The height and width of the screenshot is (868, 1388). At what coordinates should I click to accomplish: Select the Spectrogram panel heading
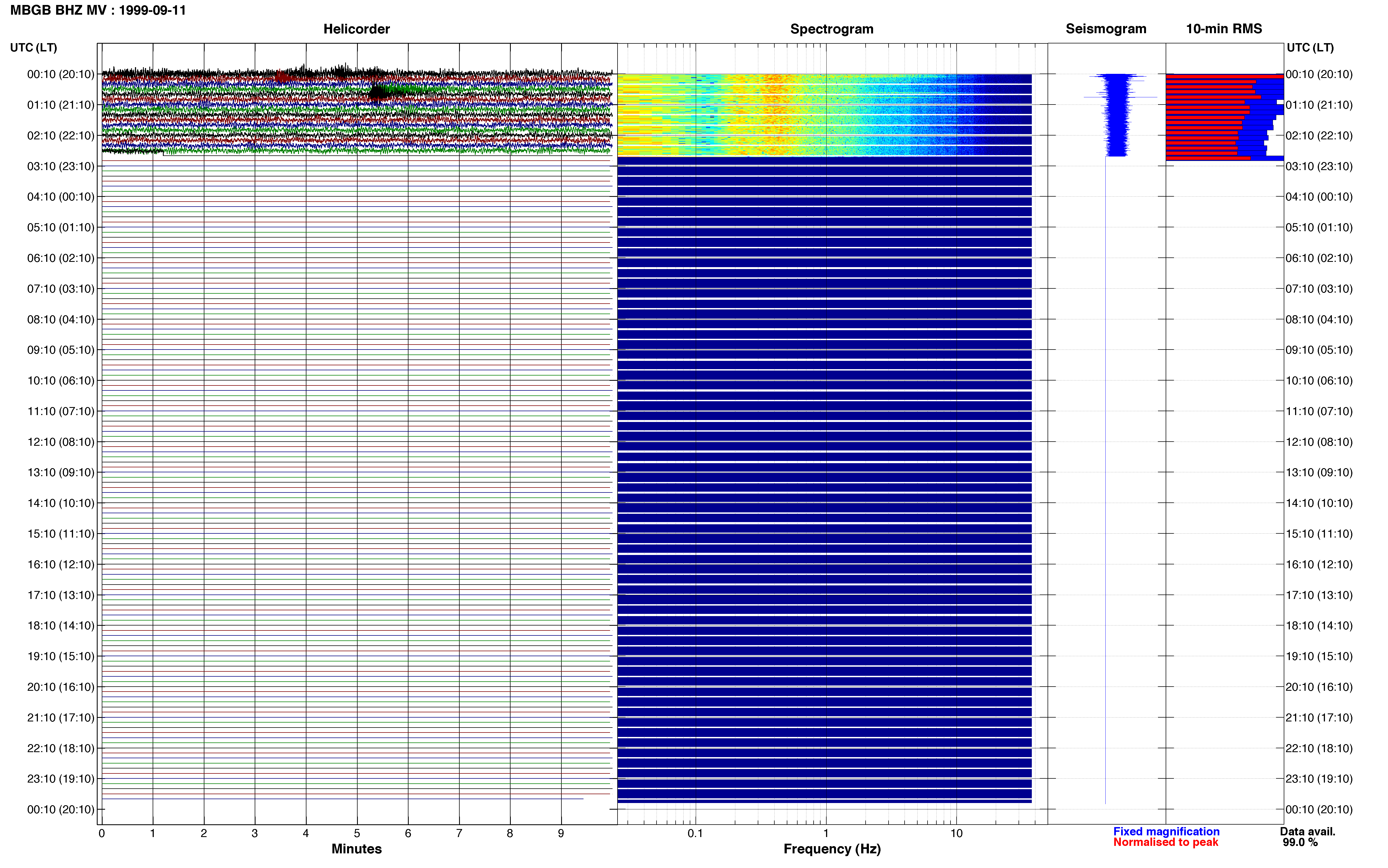pos(832,29)
